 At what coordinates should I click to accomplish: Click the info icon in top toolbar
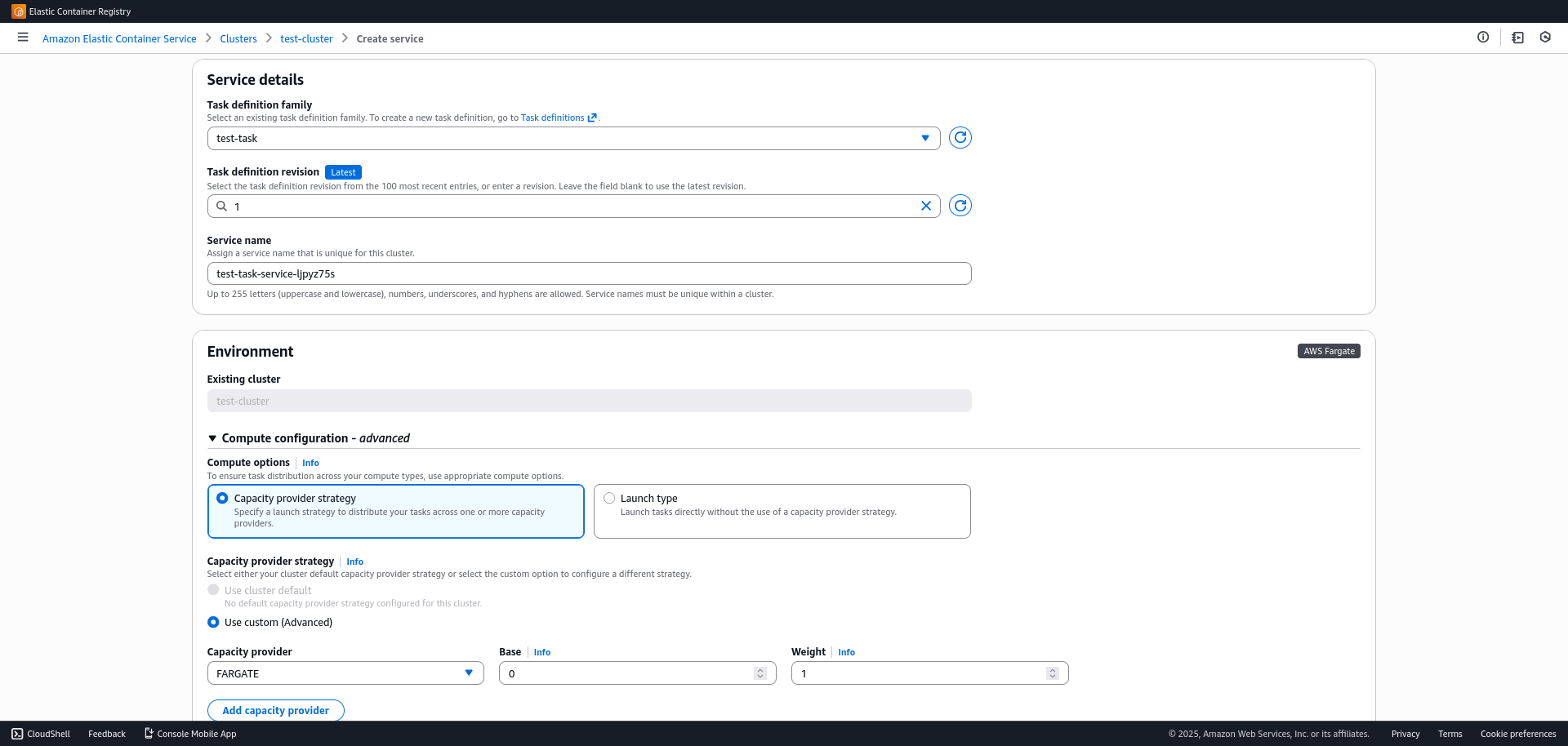pyautogui.click(x=1484, y=38)
